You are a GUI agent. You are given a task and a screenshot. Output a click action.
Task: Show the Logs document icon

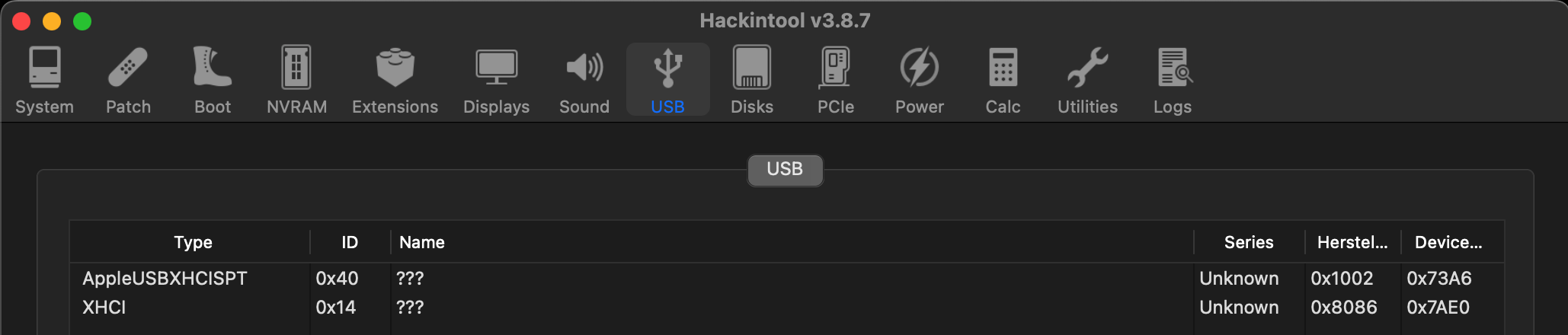[x=1173, y=68]
